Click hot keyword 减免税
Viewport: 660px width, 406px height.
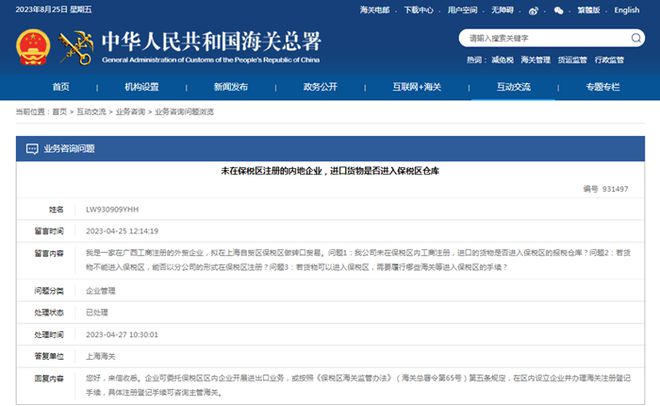click(503, 60)
